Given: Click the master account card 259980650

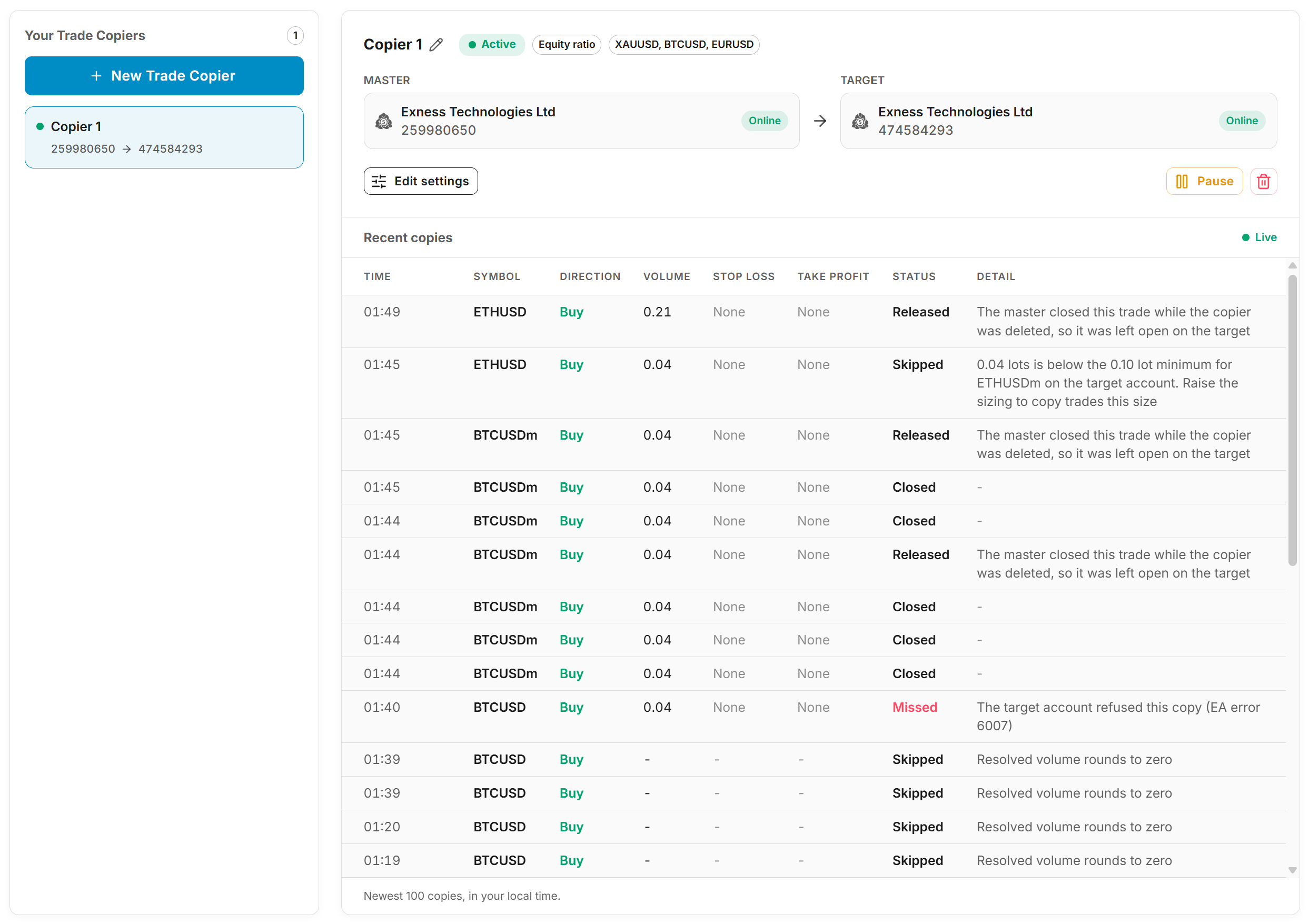Looking at the screenshot, I should (x=581, y=121).
